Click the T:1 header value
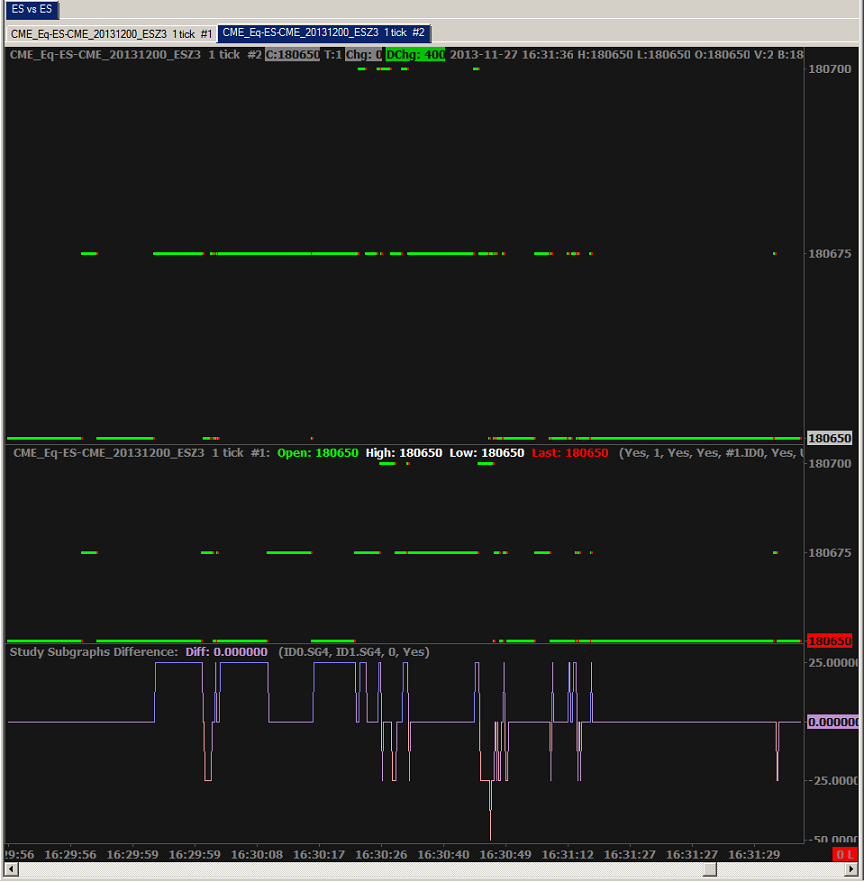864x882 pixels. 333,55
